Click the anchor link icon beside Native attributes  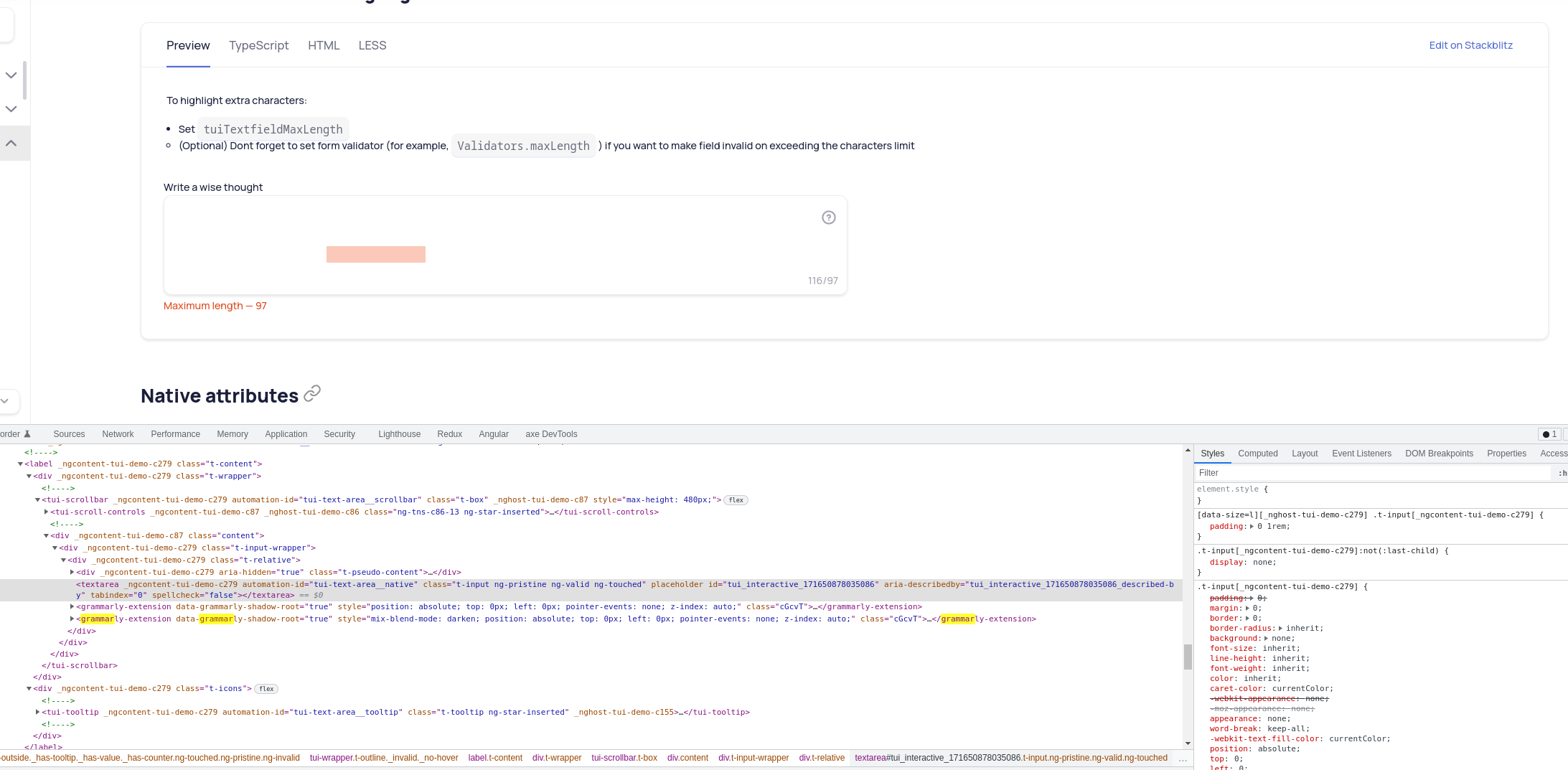click(312, 393)
